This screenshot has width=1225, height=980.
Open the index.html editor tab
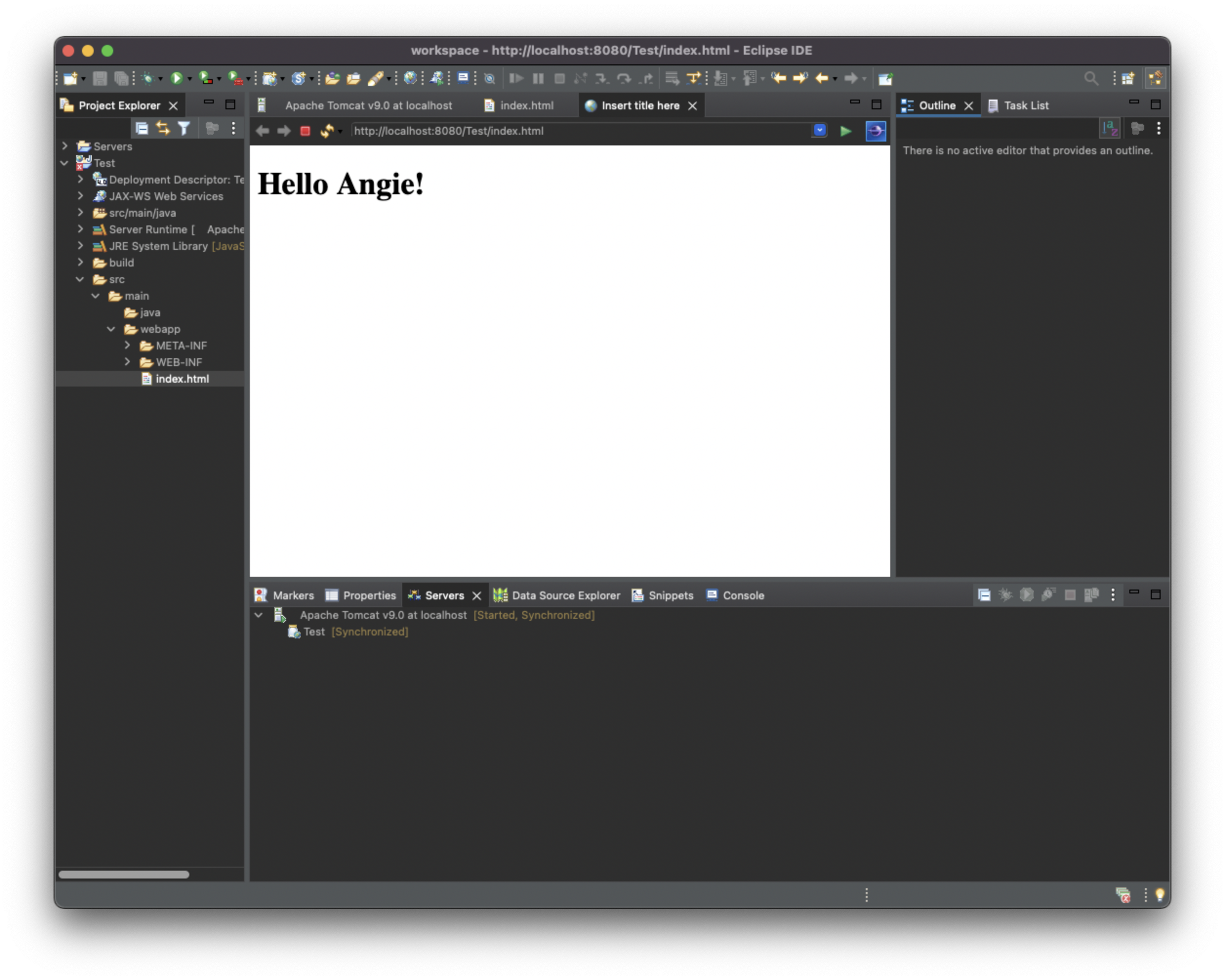[526, 106]
